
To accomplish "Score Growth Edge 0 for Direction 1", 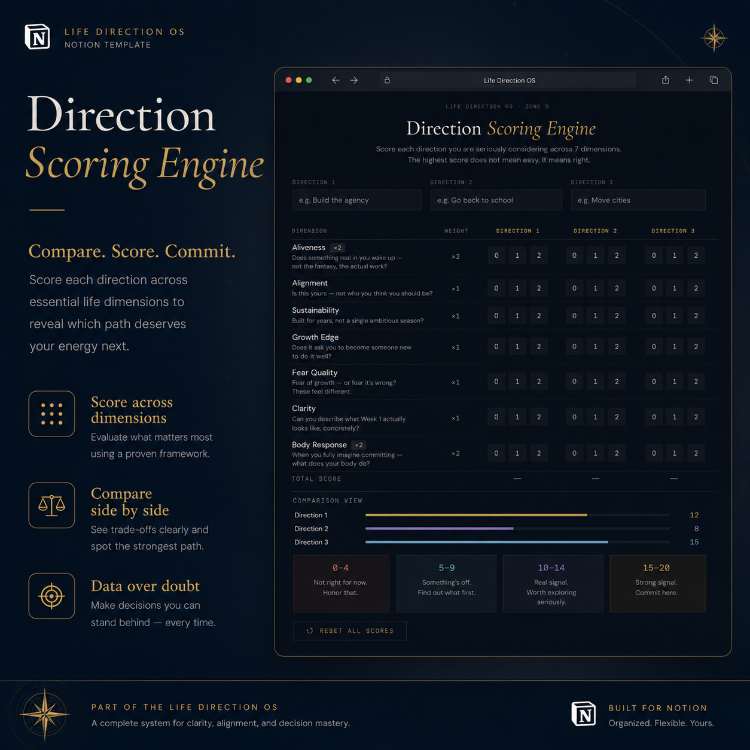I will pyautogui.click(x=496, y=346).
